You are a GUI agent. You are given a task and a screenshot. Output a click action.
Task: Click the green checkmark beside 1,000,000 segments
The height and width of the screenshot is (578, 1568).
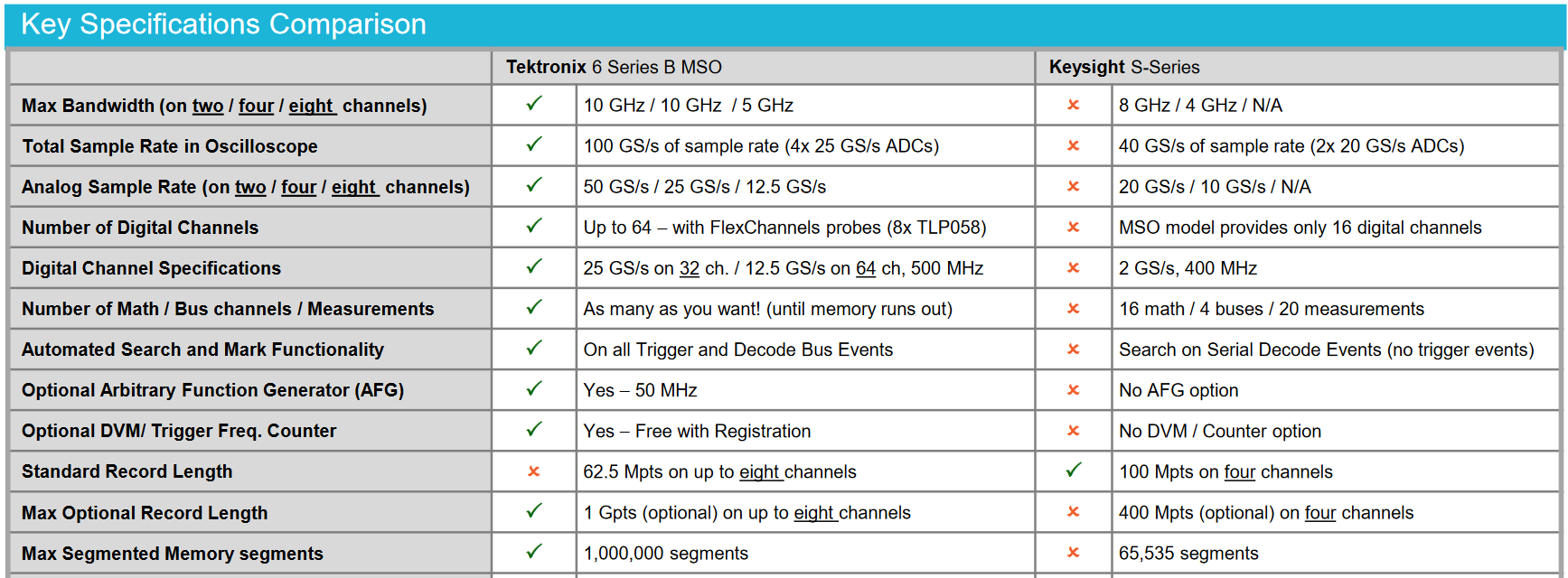point(534,551)
